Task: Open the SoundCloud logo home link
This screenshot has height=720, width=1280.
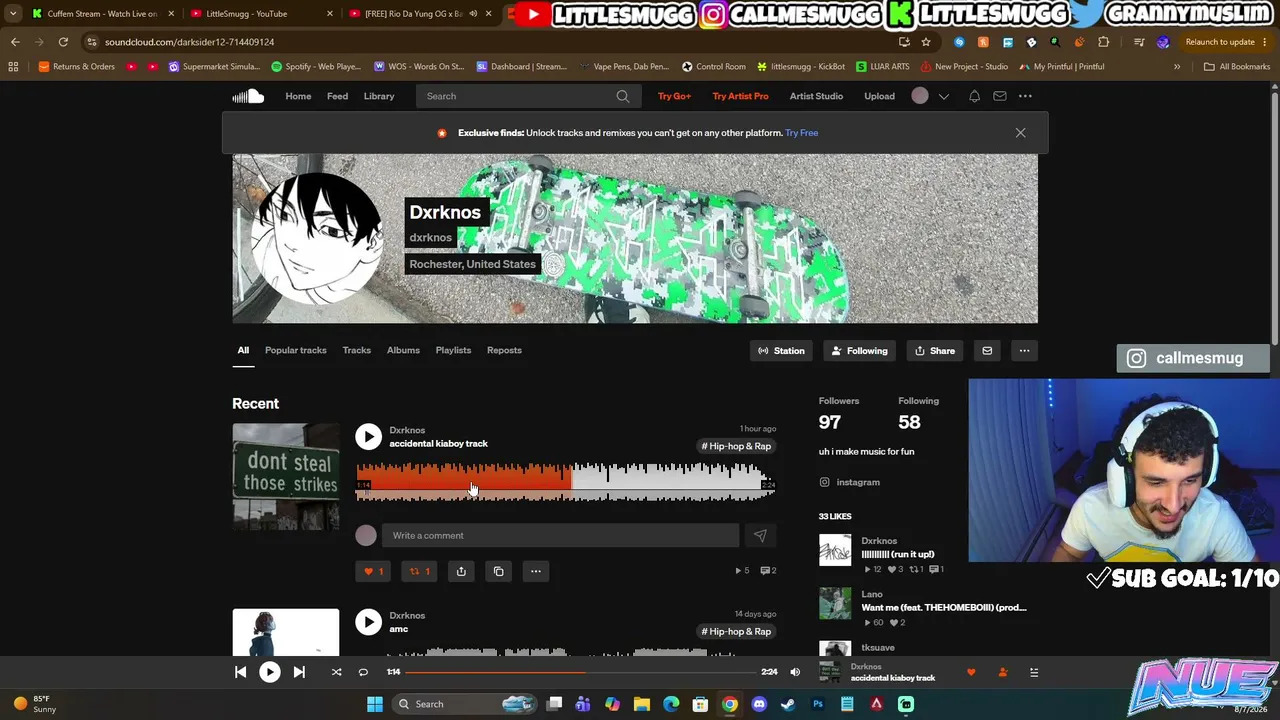Action: click(248, 96)
